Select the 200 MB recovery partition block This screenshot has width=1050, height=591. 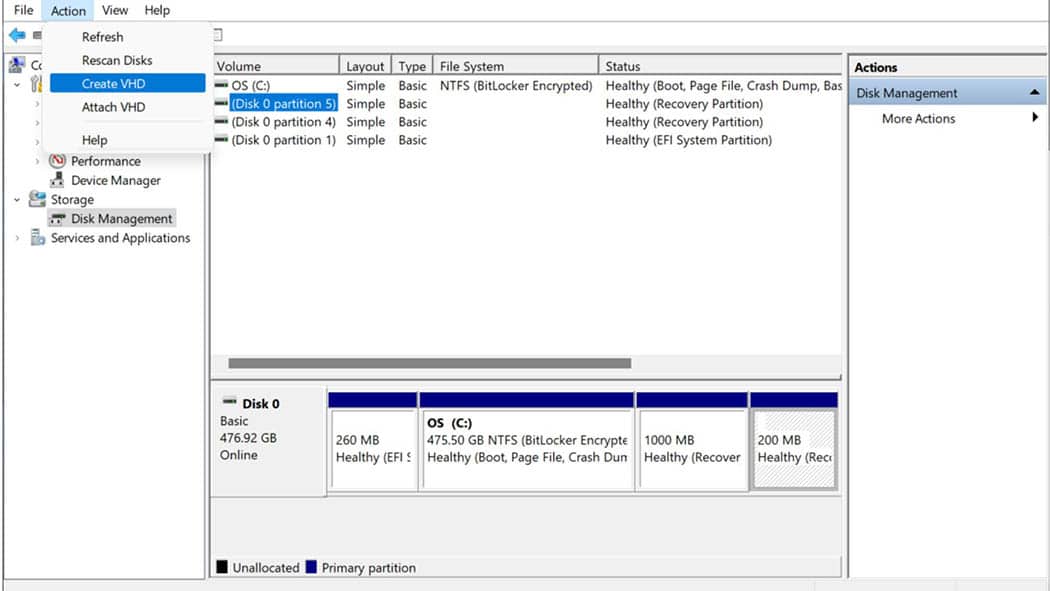(794, 442)
